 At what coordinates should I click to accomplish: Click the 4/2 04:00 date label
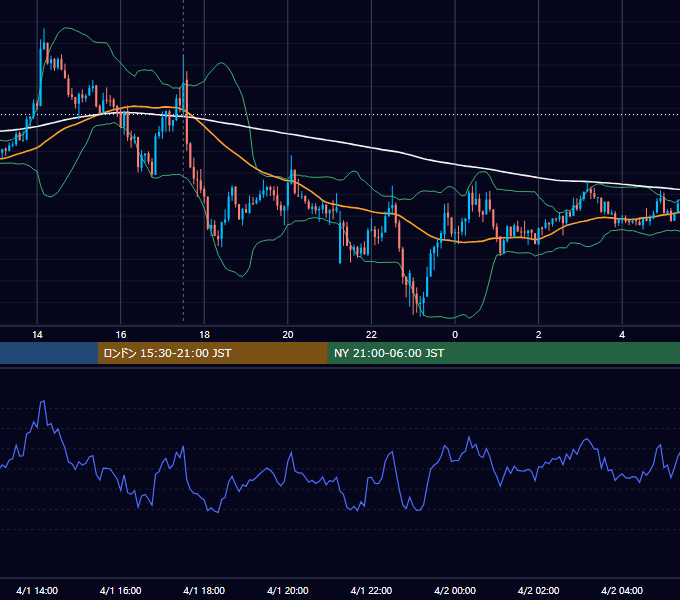pyautogui.click(x=622, y=591)
